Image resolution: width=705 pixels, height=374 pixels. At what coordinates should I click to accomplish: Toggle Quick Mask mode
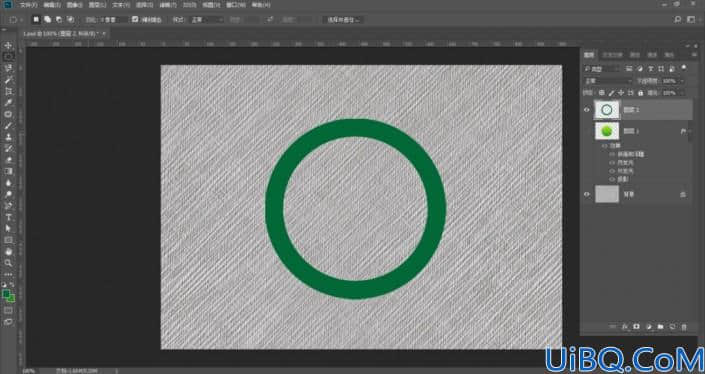[8, 310]
